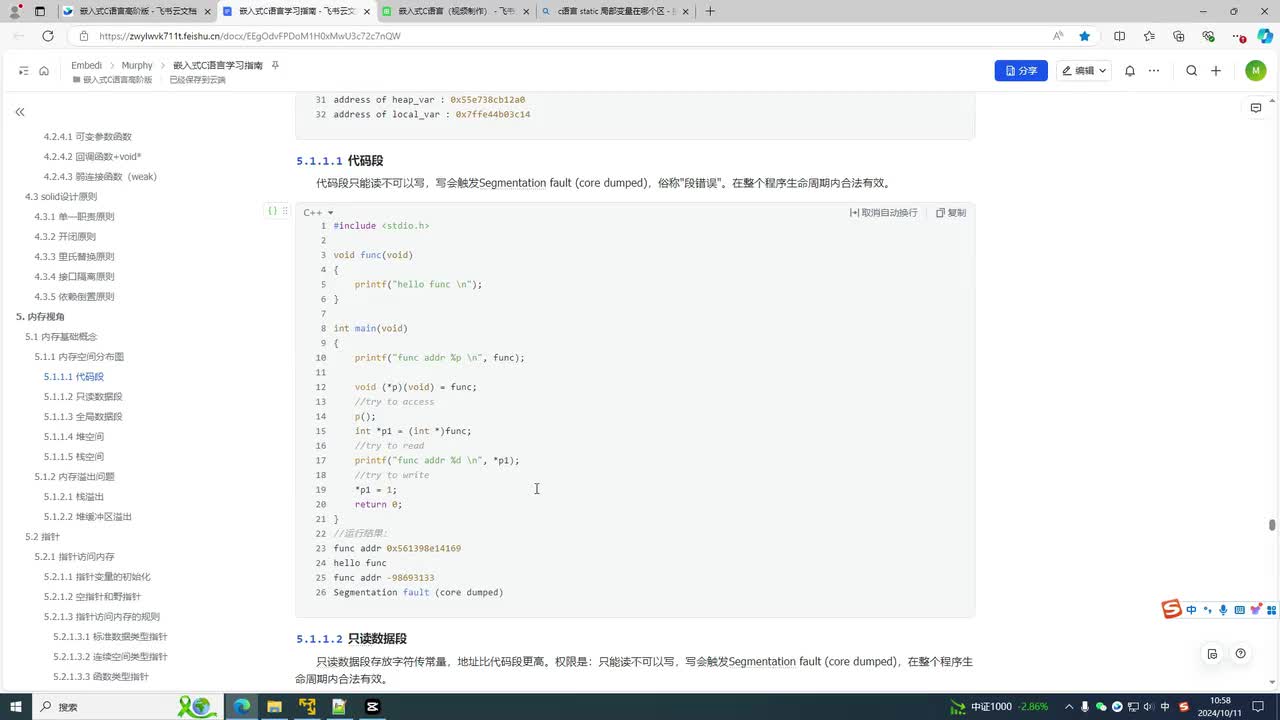Viewport: 1280px width, 720px height.
Task: Open the 编辑 mode dropdown
Action: [x=1084, y=71]
